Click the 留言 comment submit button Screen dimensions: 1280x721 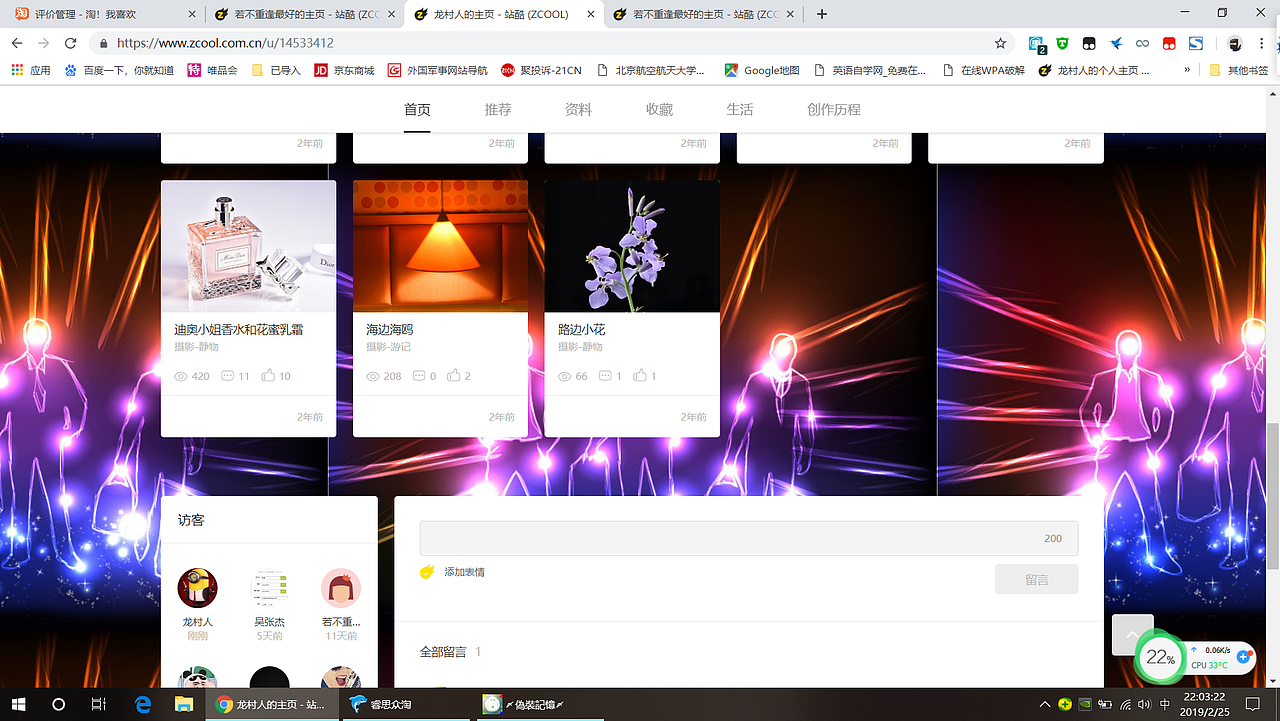point(1036,579)
